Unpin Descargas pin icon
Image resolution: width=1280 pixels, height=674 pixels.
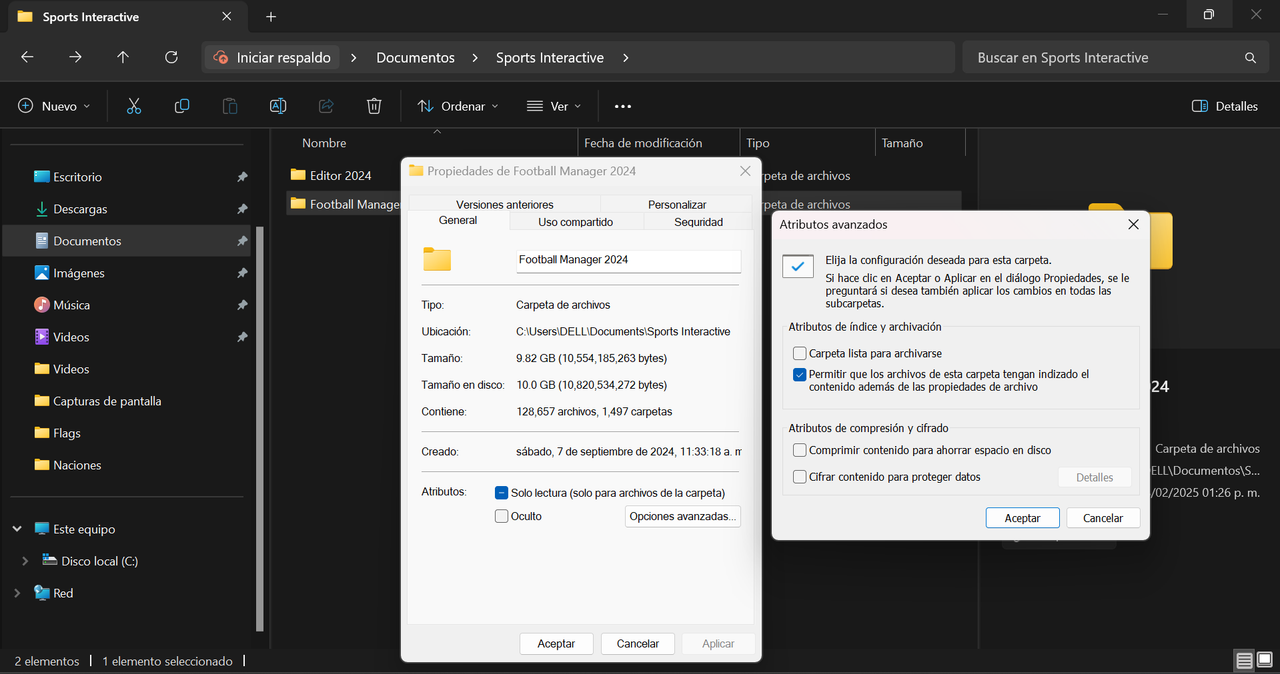click(242, 209)
